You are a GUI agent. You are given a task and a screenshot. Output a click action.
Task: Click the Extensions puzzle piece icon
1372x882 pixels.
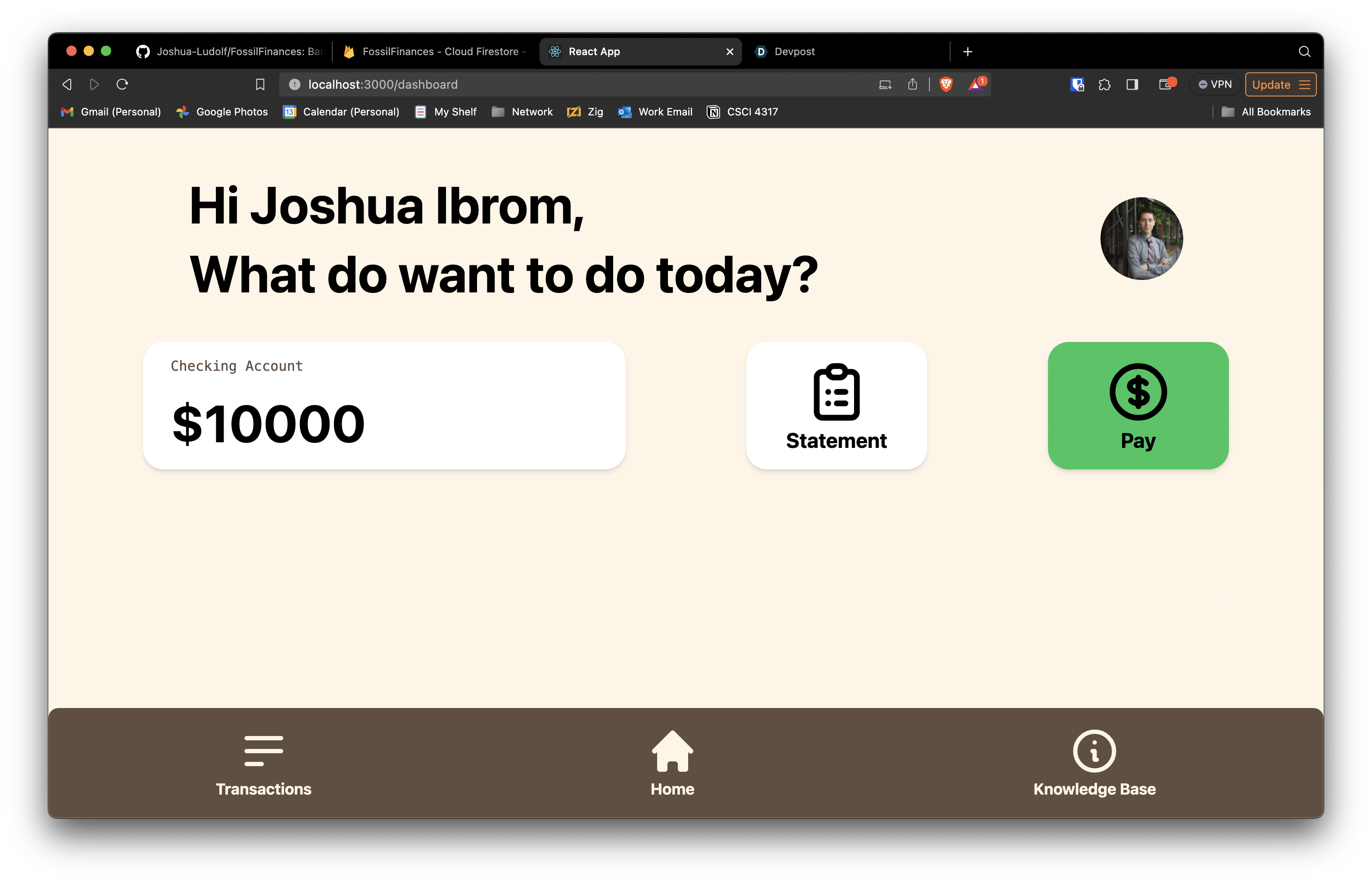tap(1104, 85)
